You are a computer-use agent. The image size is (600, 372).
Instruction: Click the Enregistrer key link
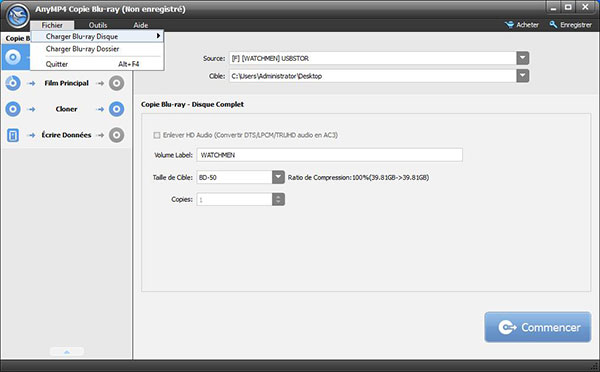[x=571, y=25]
